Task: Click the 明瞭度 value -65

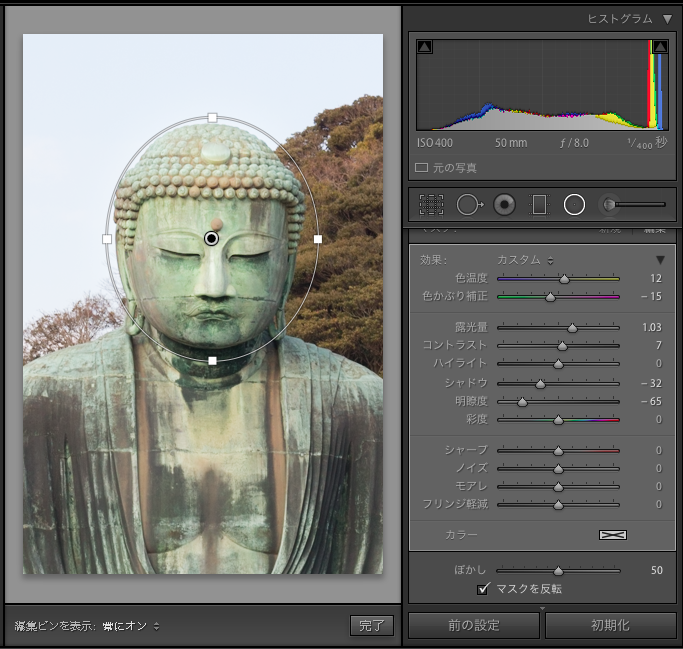Action: click(651, 401)
